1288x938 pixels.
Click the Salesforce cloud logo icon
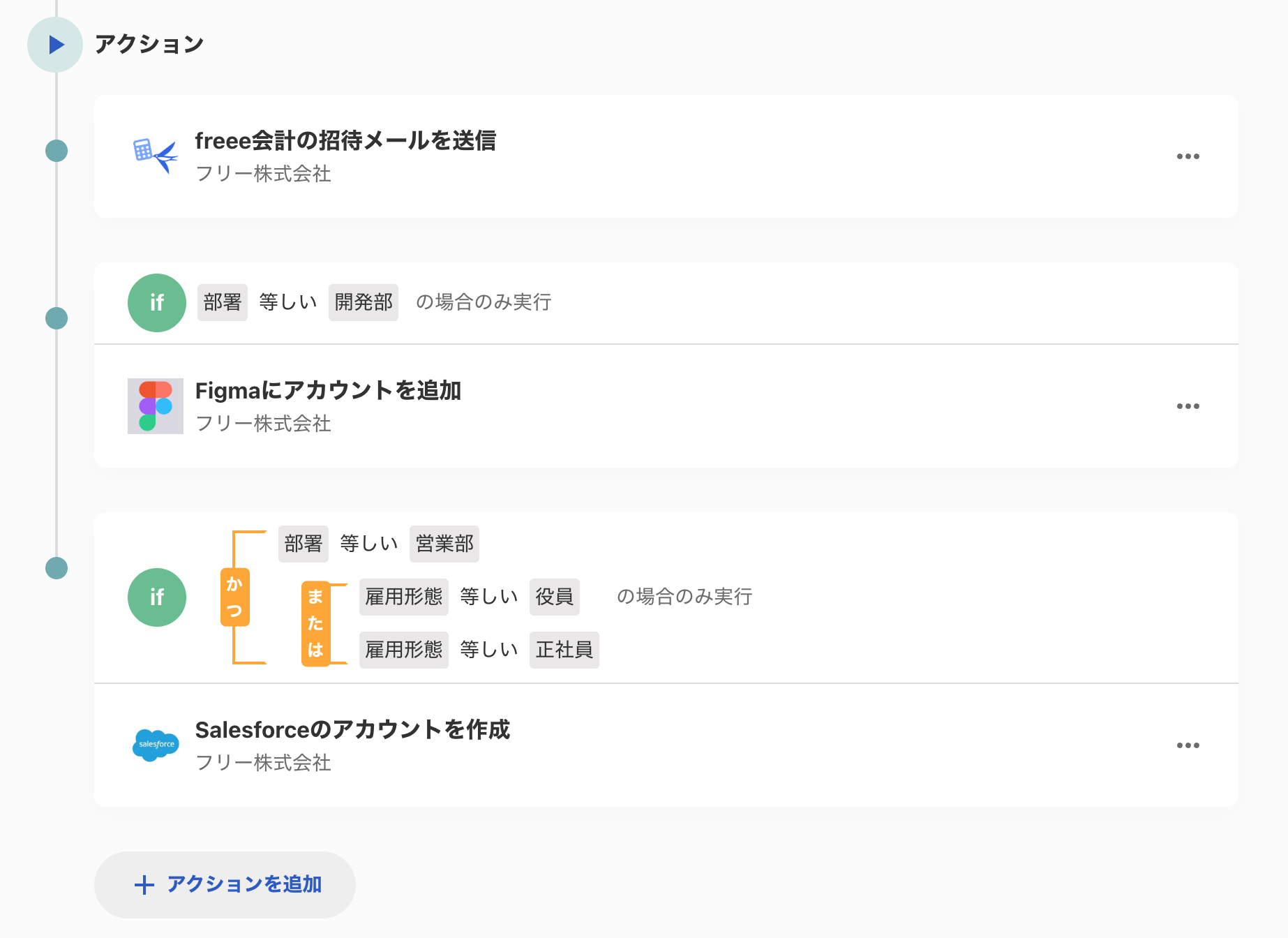pos(156,745)
